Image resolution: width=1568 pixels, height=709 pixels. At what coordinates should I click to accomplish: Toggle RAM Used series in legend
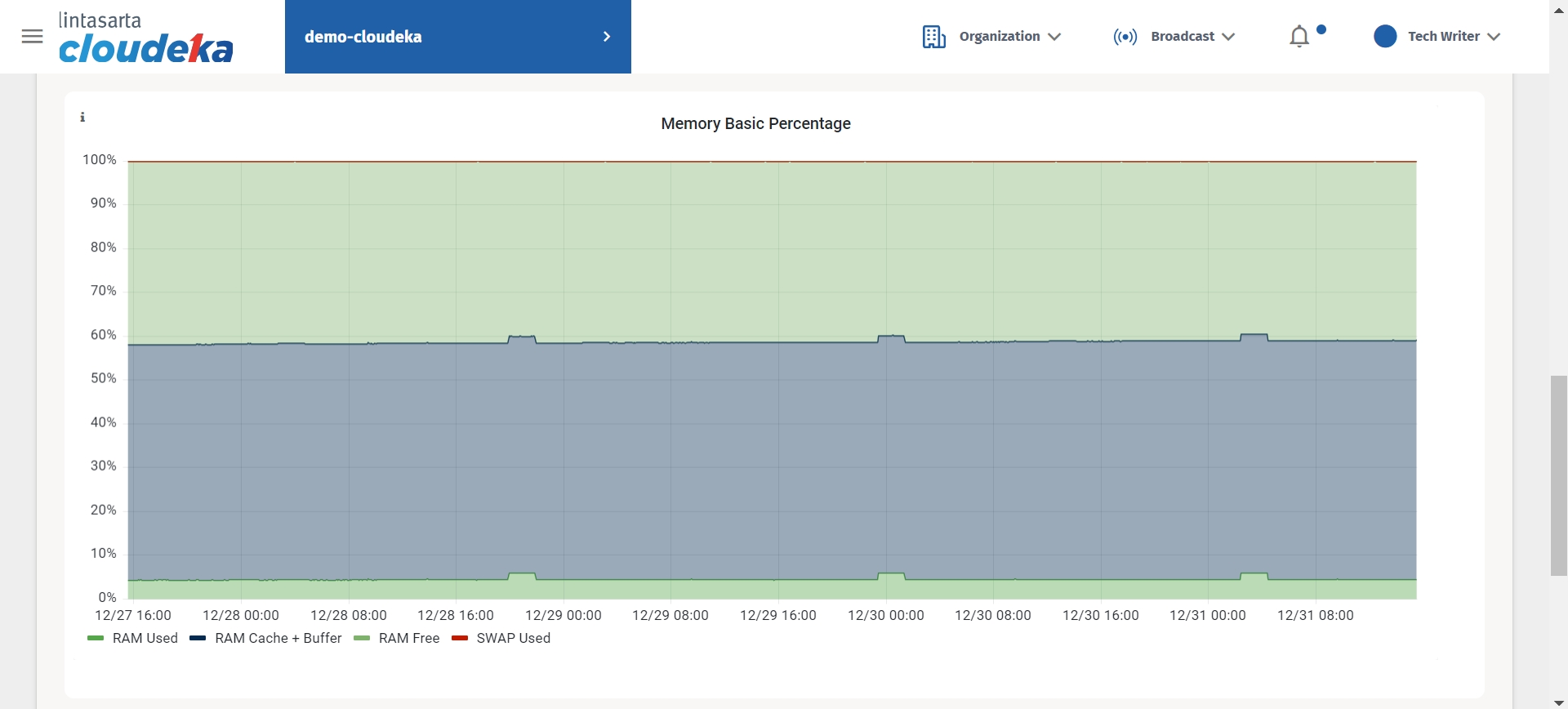tap(132, 639)
